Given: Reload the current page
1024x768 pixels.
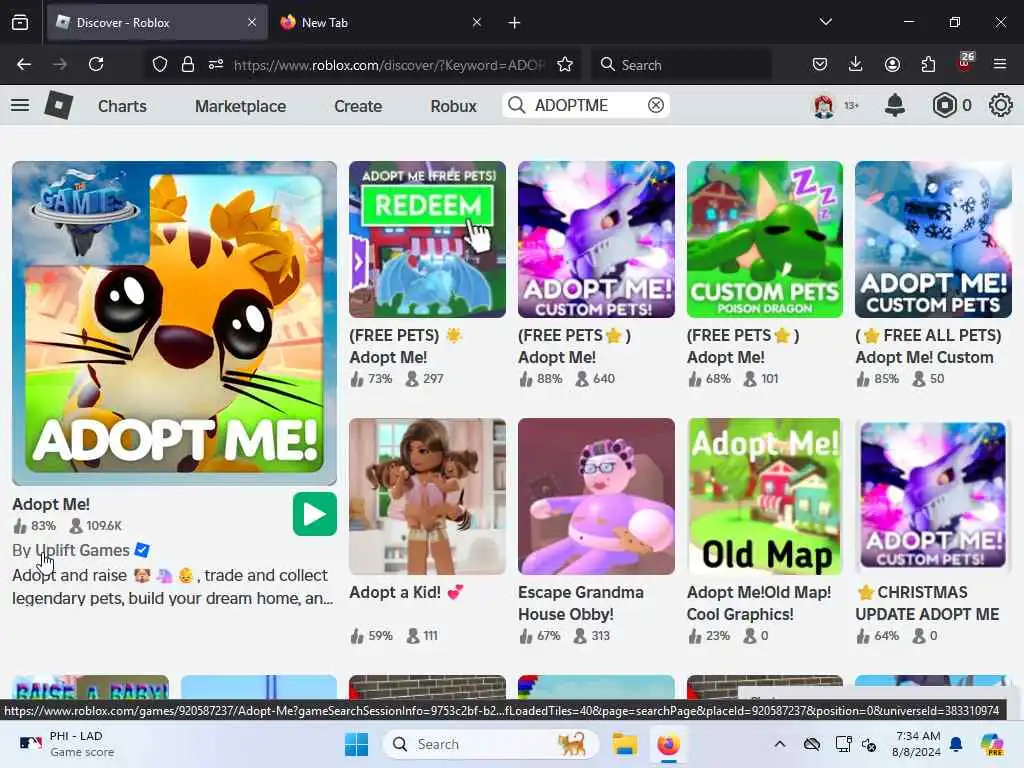Looking at the screenshot, I should (x=96, y=65).
